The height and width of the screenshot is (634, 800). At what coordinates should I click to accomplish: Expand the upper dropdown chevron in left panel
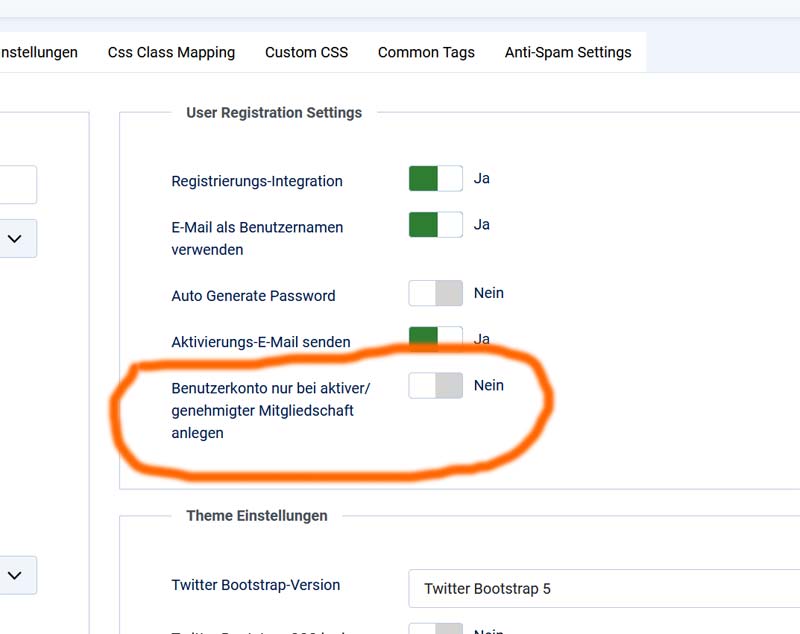pyautogui.click(x=15, y=239)
